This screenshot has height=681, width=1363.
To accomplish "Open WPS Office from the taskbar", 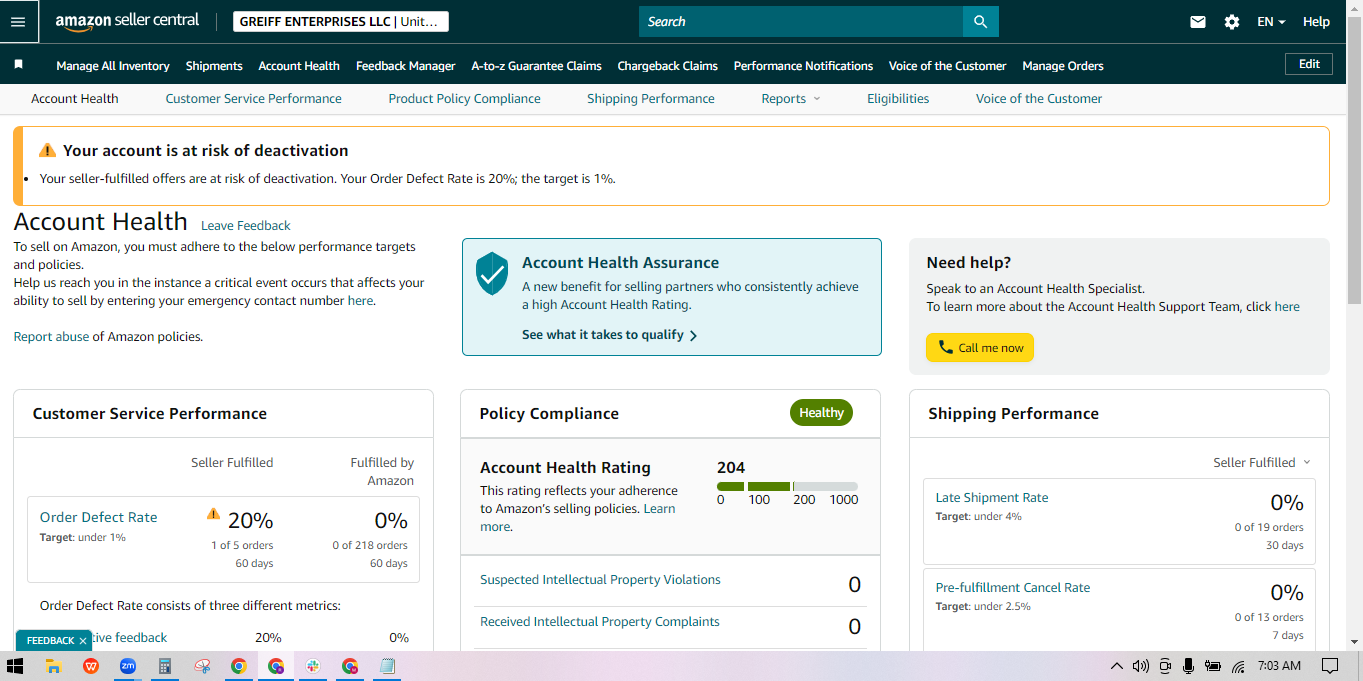I will 91,666.
